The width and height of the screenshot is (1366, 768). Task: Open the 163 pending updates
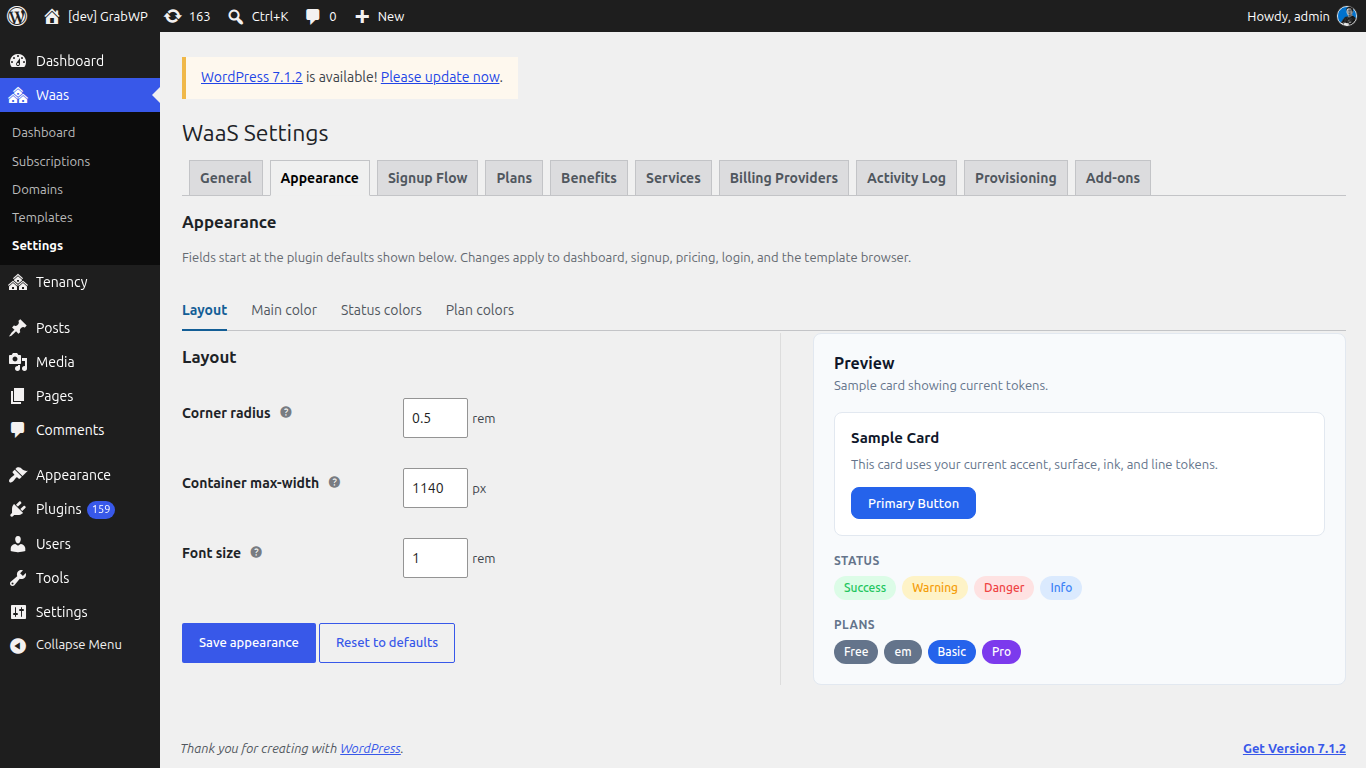[187, 16]
